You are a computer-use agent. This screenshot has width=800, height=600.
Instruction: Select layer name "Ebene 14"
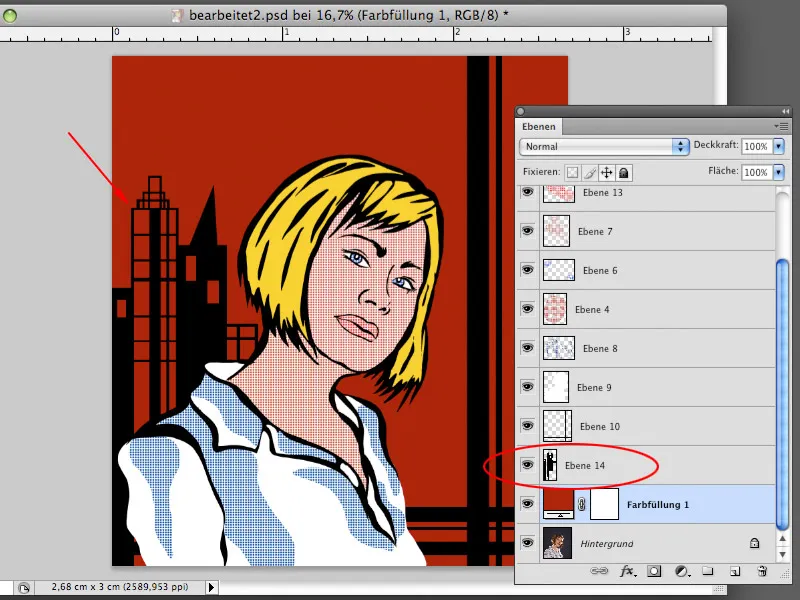pos(585,465)
